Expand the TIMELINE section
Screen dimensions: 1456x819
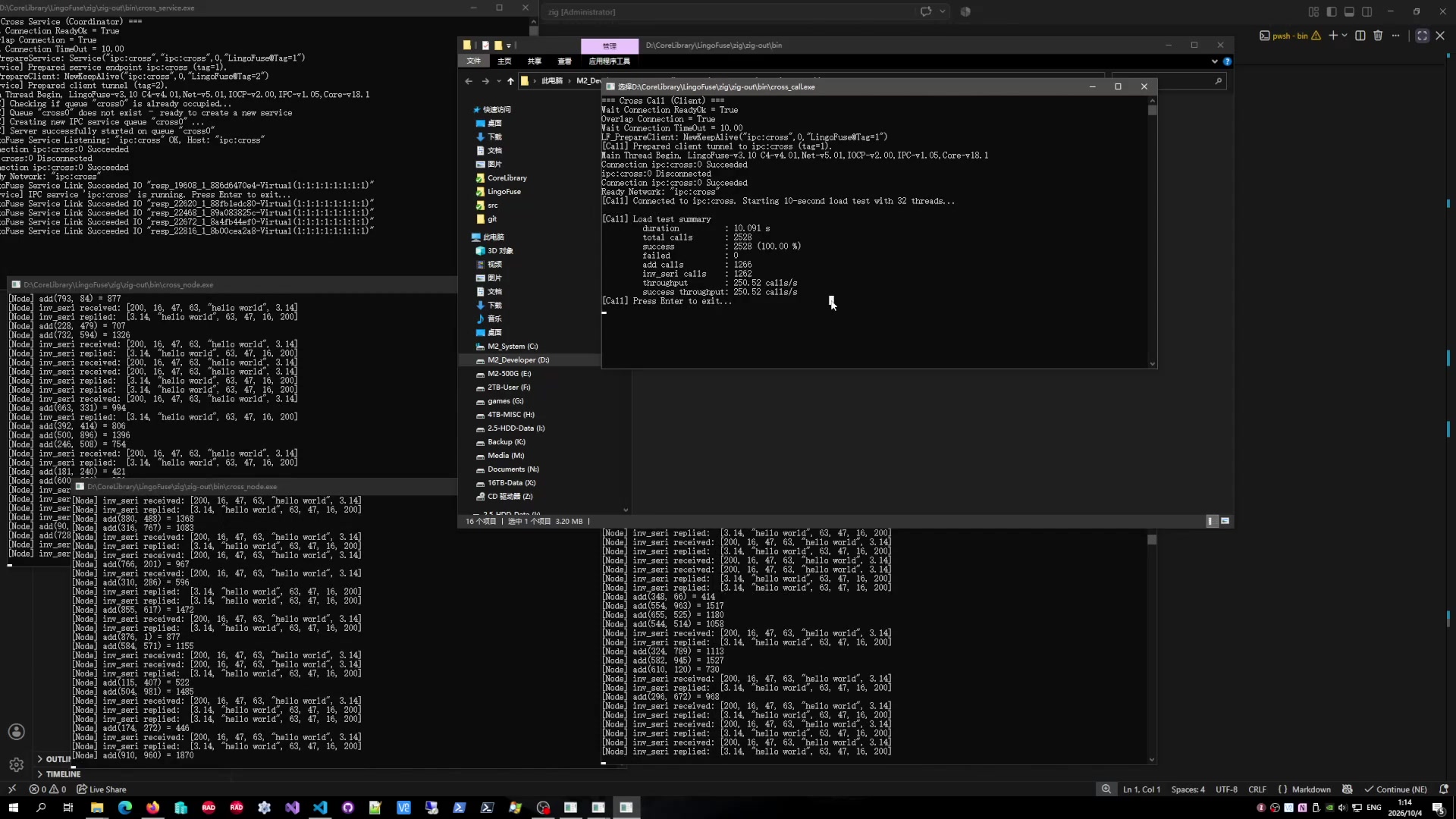(58, 774)
